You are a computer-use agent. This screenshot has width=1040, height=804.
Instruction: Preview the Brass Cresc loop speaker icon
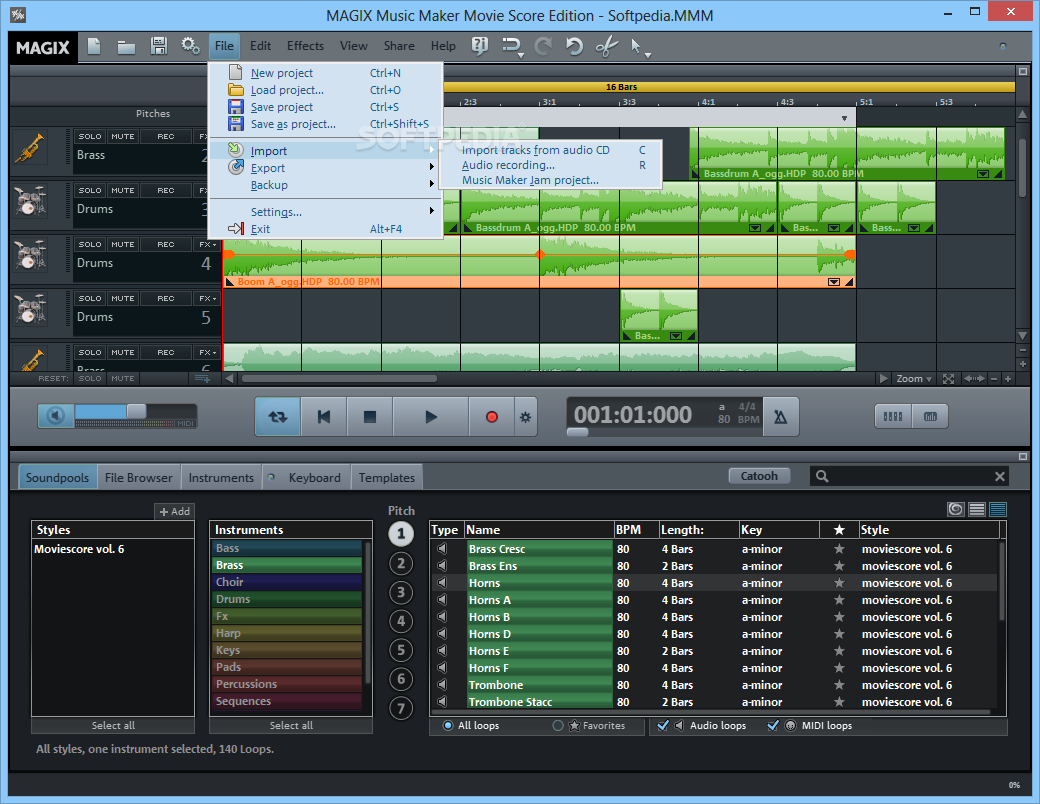point(442,549)
